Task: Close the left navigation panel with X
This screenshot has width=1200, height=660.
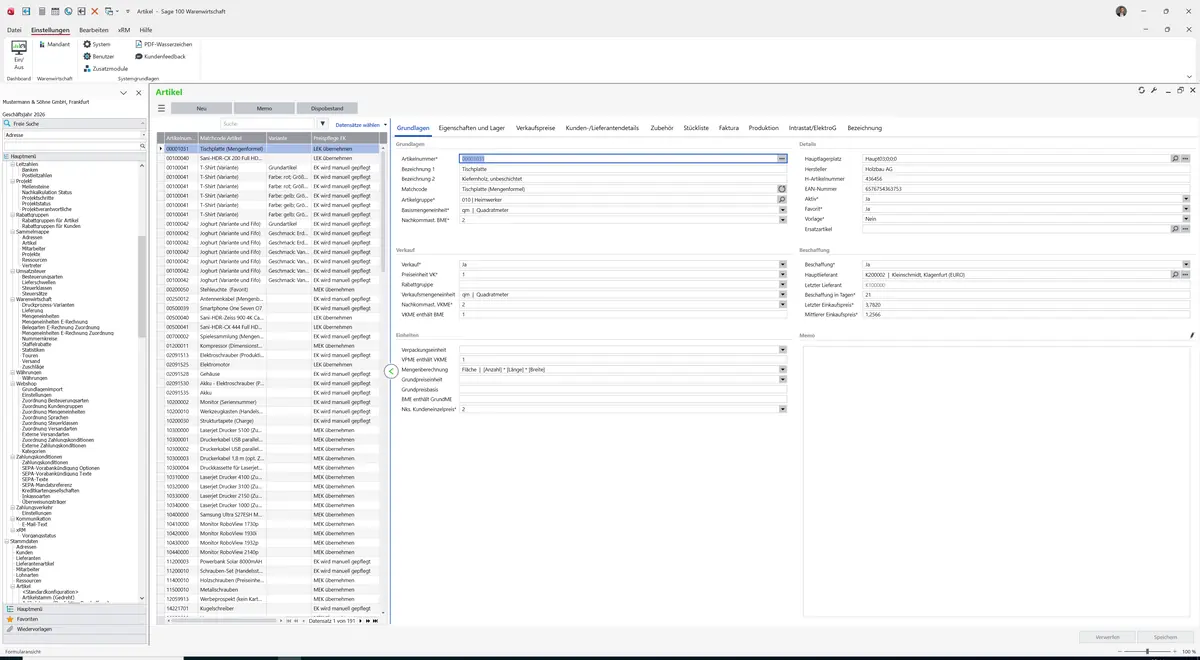Action: 138,93
